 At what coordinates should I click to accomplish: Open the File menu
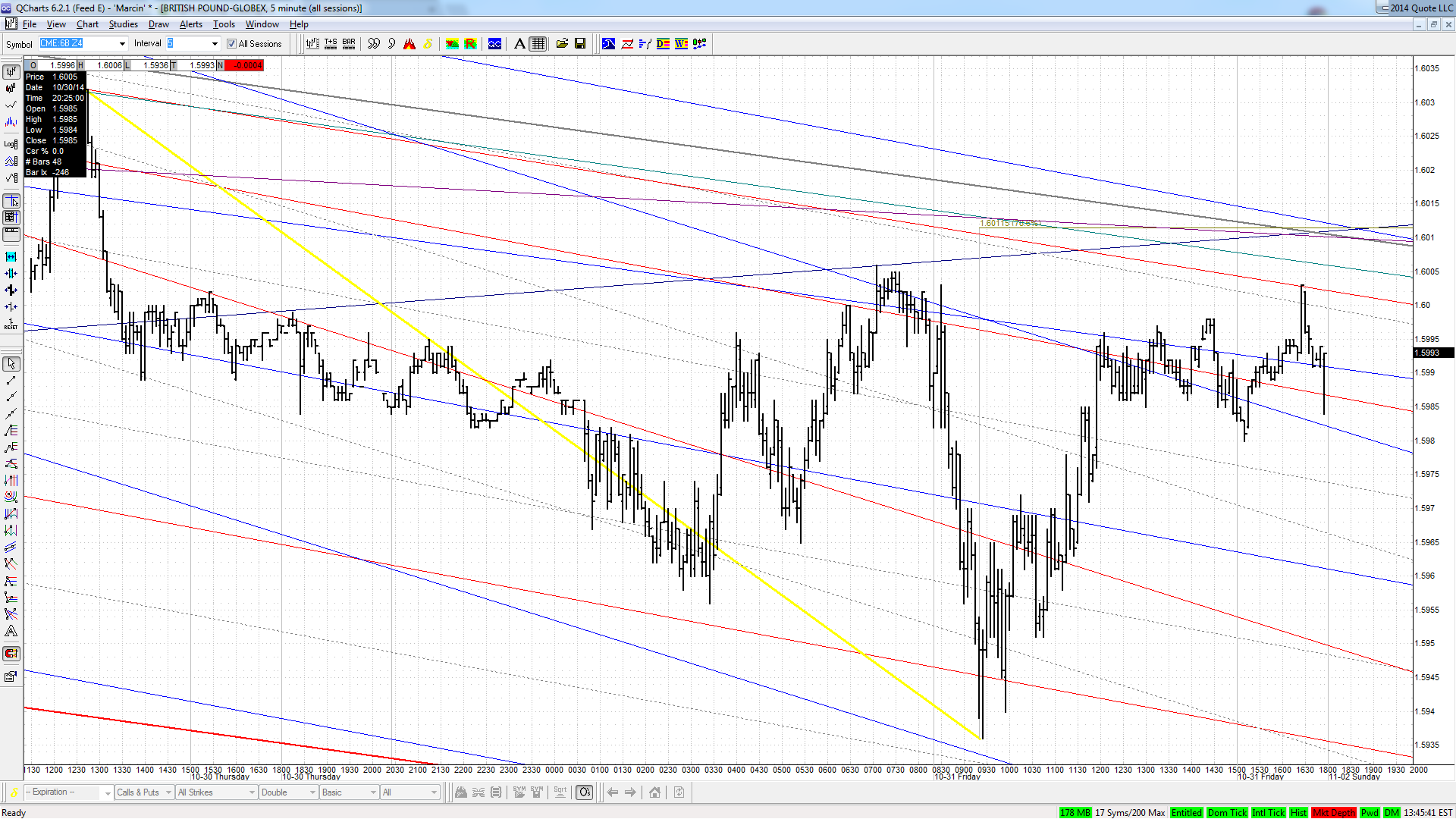(30, 24)
